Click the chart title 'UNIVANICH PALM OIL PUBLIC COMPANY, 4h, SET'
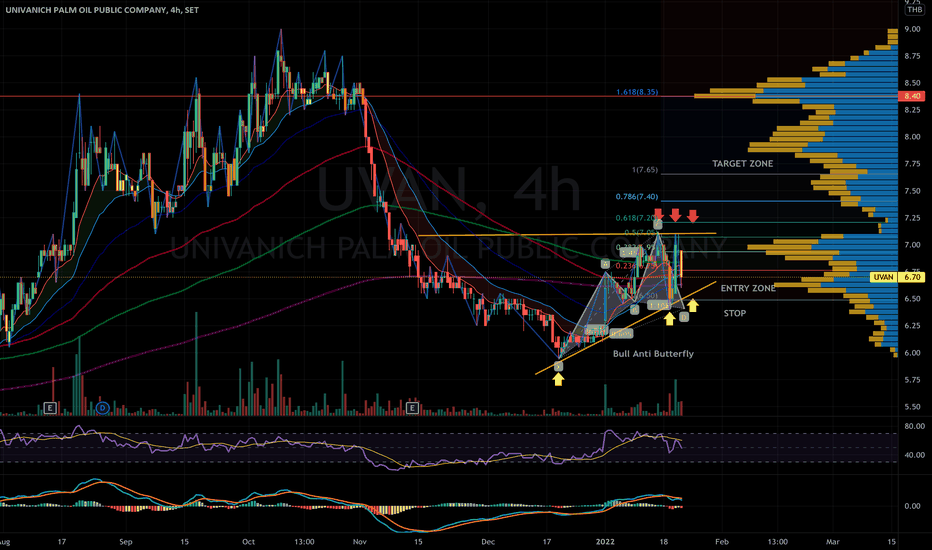This screenshot has height=550, width=932. 102,10
